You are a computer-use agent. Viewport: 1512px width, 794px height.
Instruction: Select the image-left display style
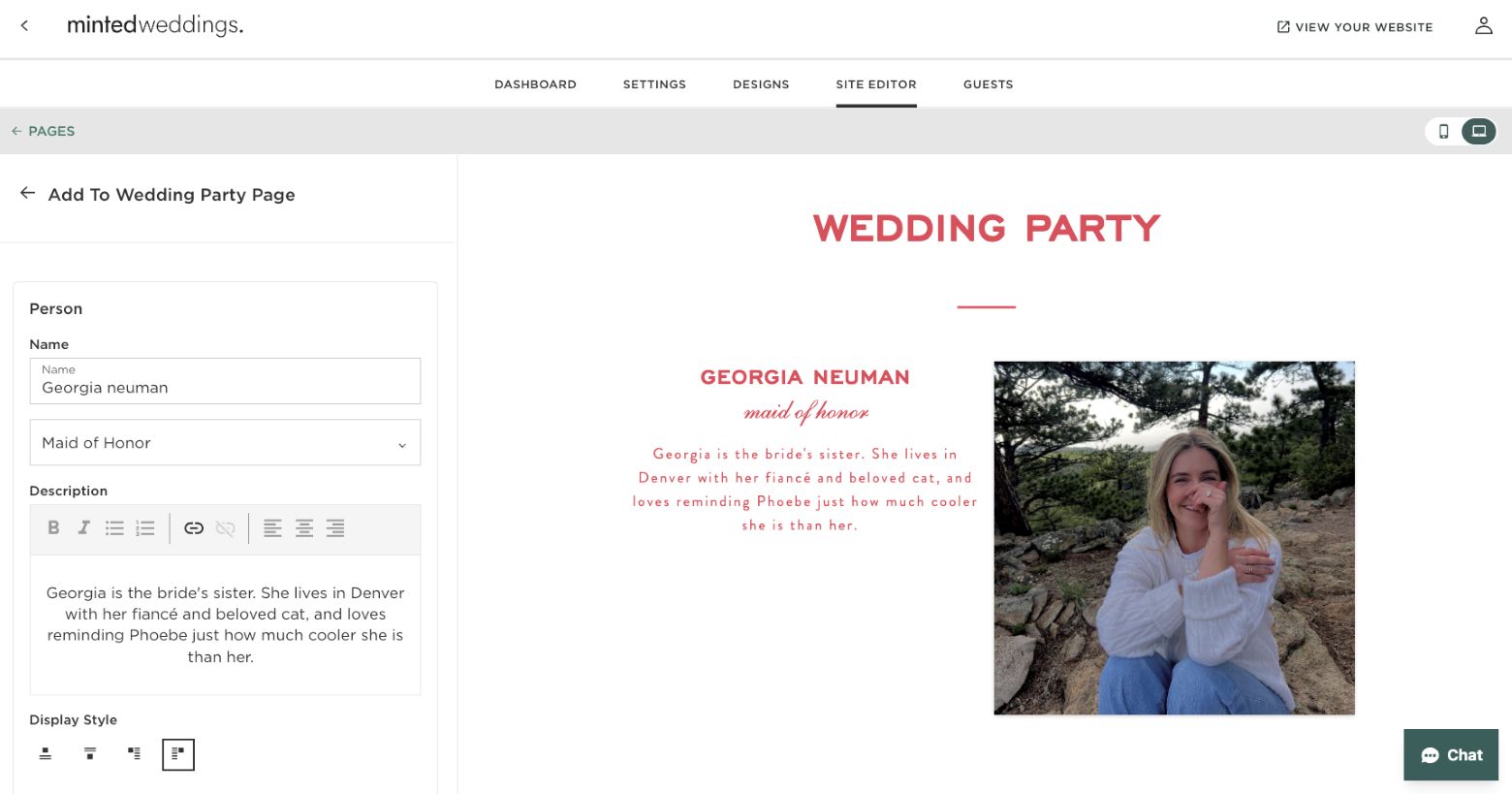[x=135, y=753]
